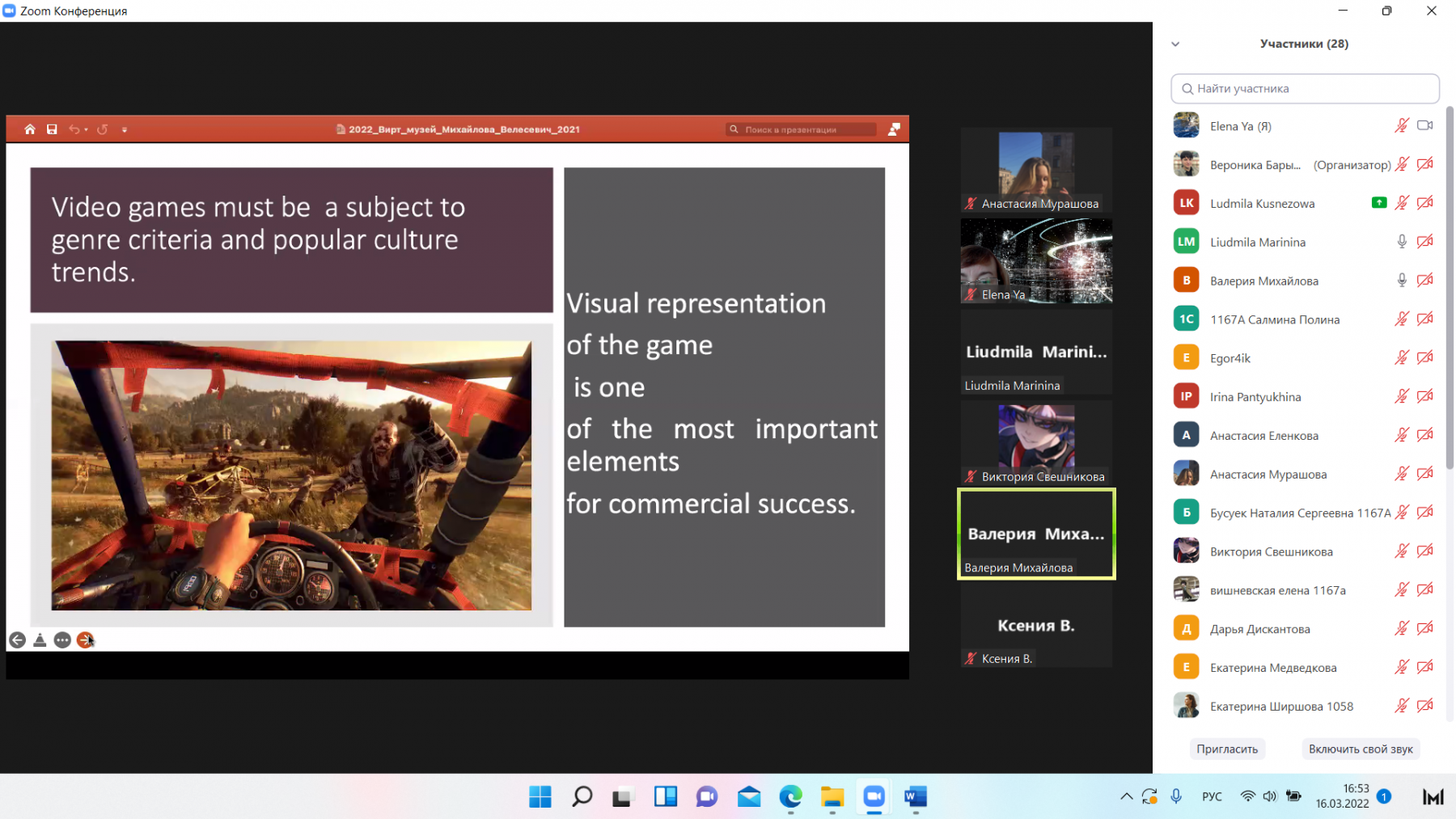Click the home icon in presentation toolbar

30,129
